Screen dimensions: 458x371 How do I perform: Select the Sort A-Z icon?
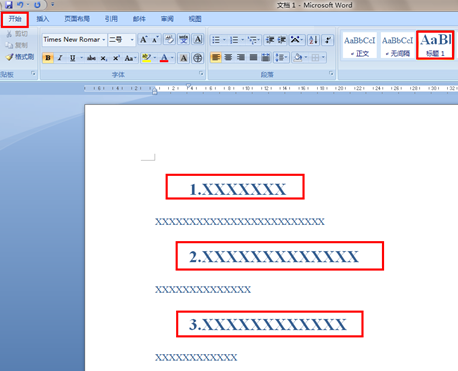coord(313,40)
